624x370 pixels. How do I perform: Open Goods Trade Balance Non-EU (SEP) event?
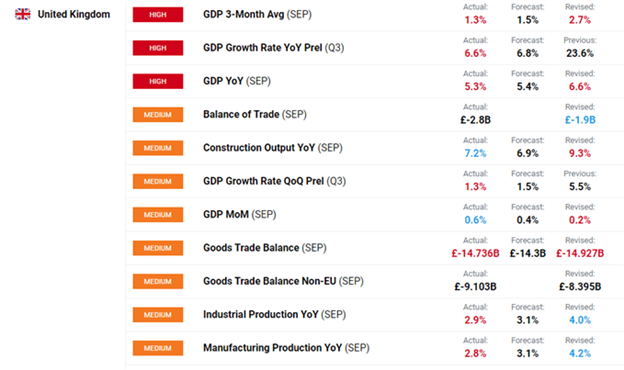[x=283, y=281]
